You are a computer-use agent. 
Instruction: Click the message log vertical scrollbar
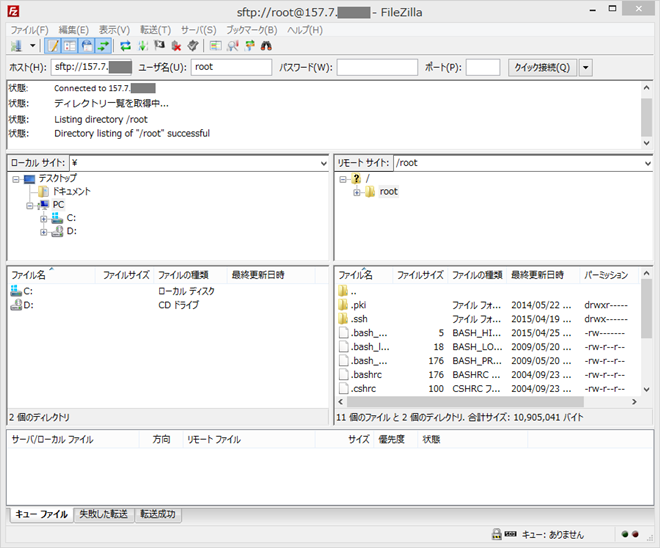647,117
